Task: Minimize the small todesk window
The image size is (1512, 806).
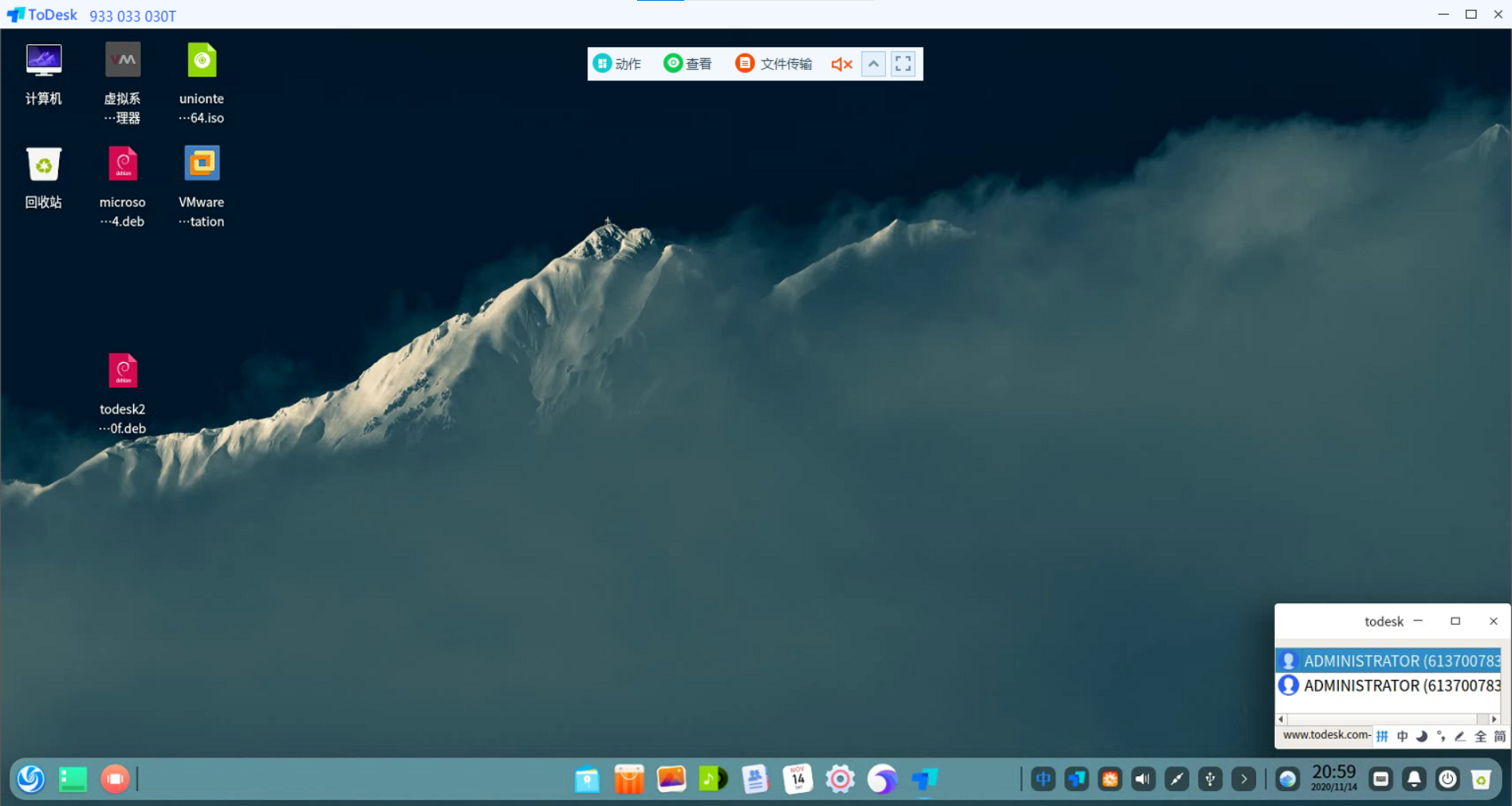Action: tap(1417, 621)
